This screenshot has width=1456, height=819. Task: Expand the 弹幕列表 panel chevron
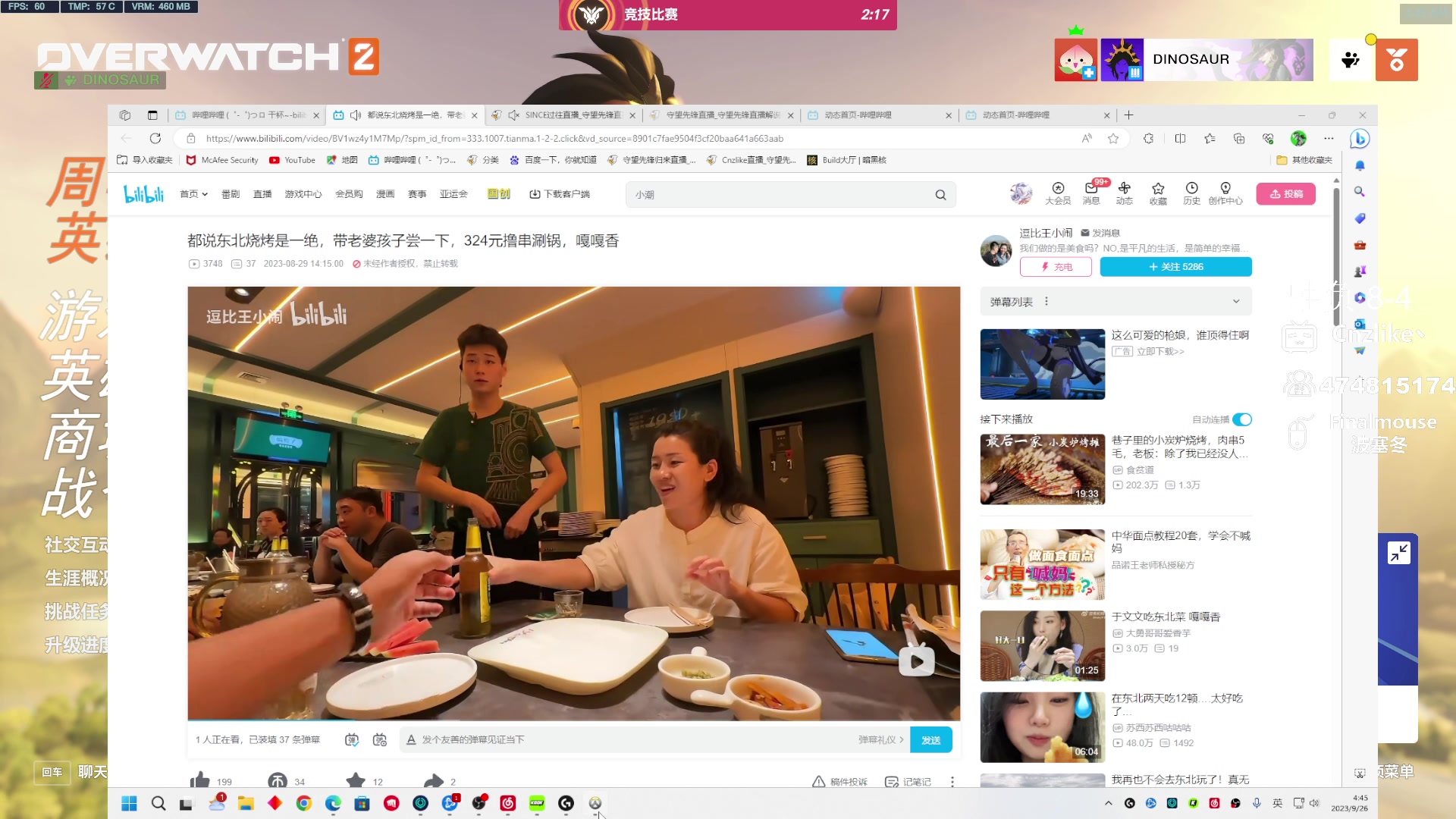tap(1237, 301)
